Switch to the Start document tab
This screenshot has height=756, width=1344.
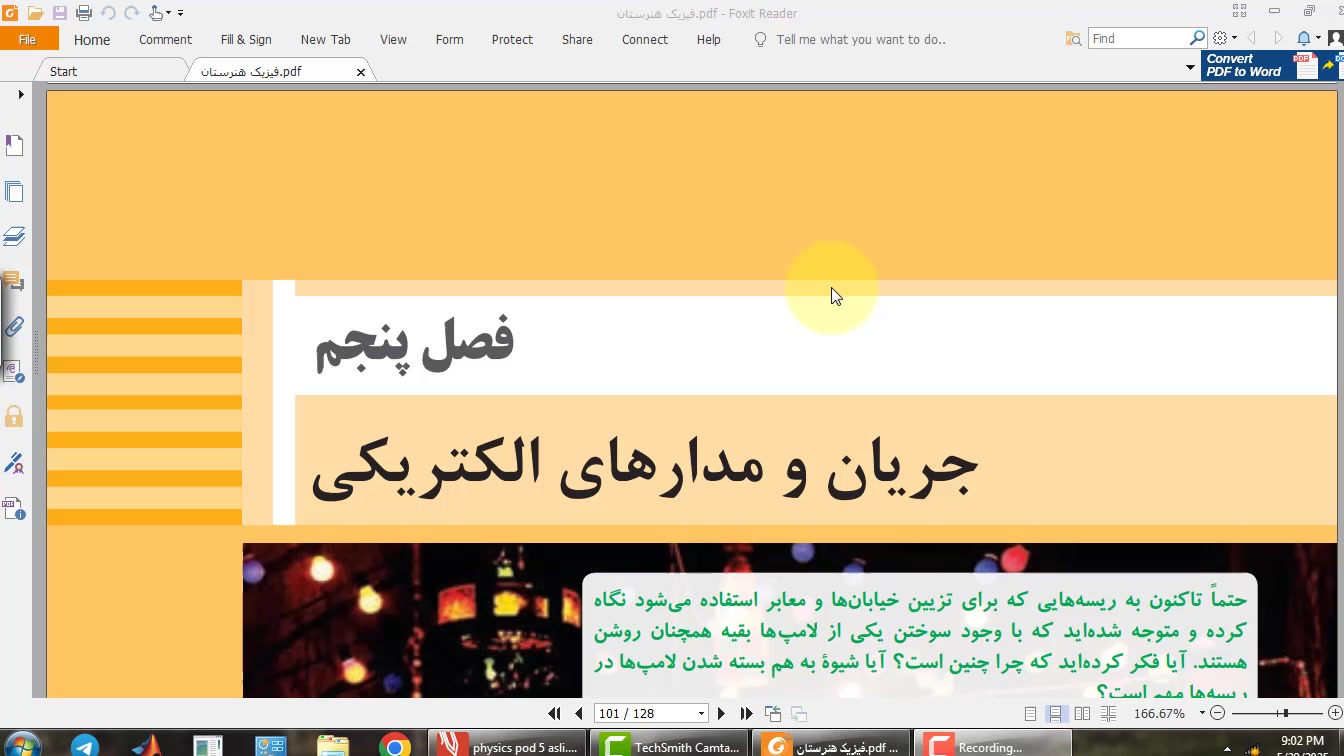[x=63, y=71]
